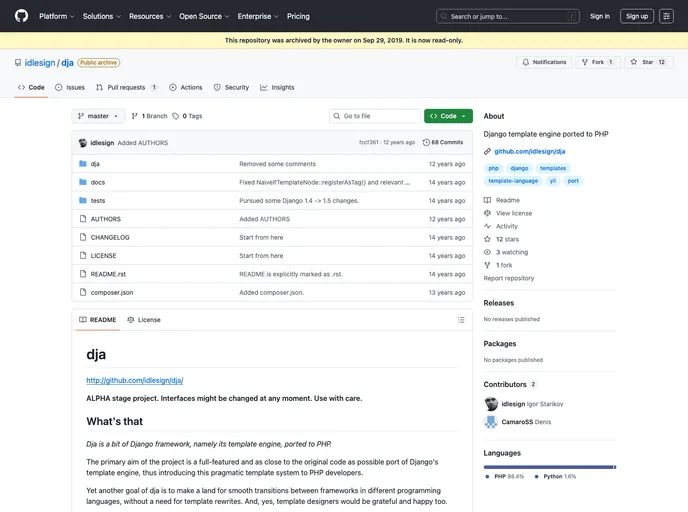Open the README outline list icon
Screen dimensions: 688x512
click(x=460, y=320)
